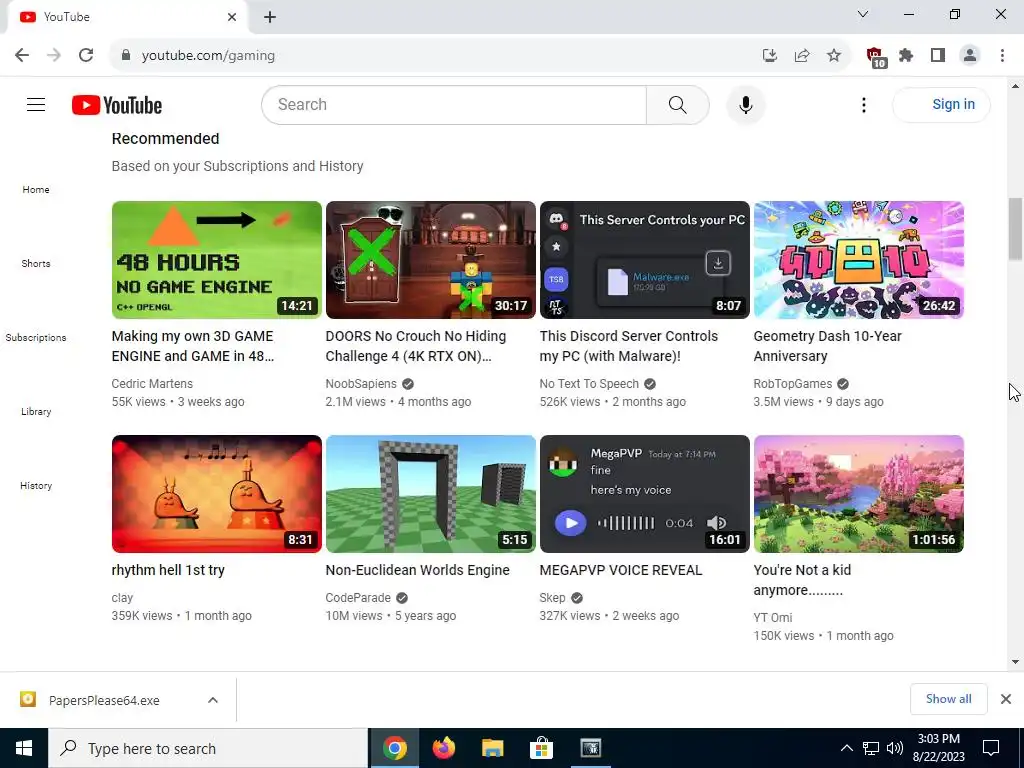
Task: Select the YouTube browser tab
Action: (x=127, y=17)
